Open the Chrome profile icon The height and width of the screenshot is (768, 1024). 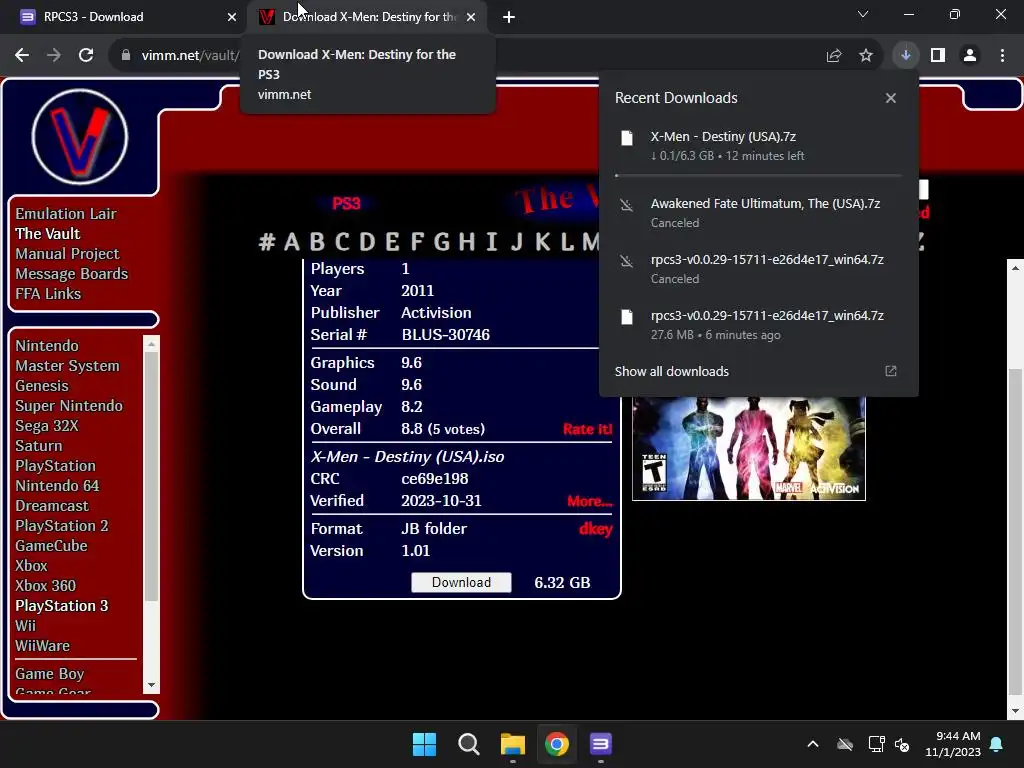(x=970, y=56)
